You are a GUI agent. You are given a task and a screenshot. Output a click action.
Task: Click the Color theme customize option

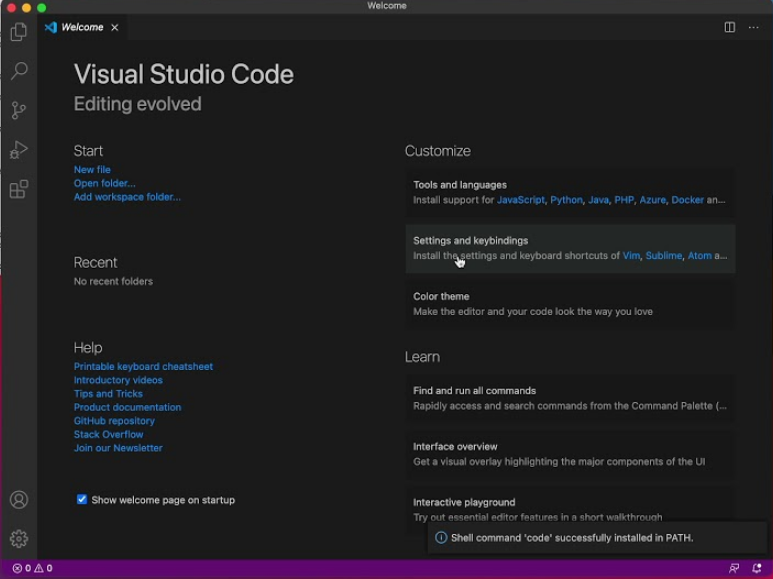coord(441,297)
